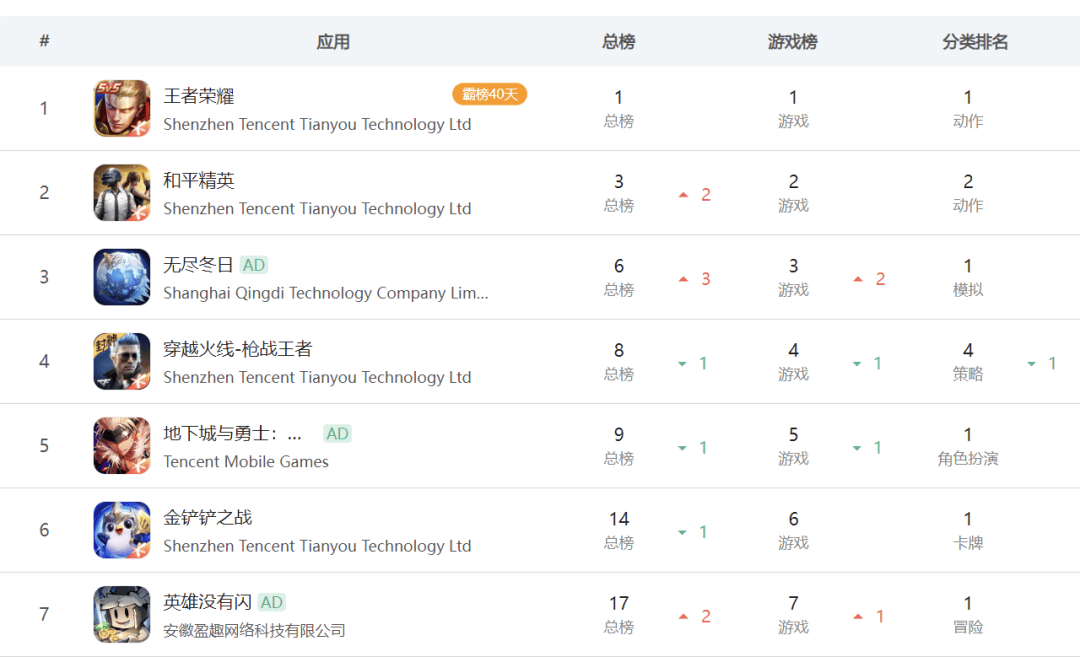This screenshot has width=1080, height=657.
Task: Click the 地下城与勇士 game icon
Action: pyautogui.click(x=122, y=446)
